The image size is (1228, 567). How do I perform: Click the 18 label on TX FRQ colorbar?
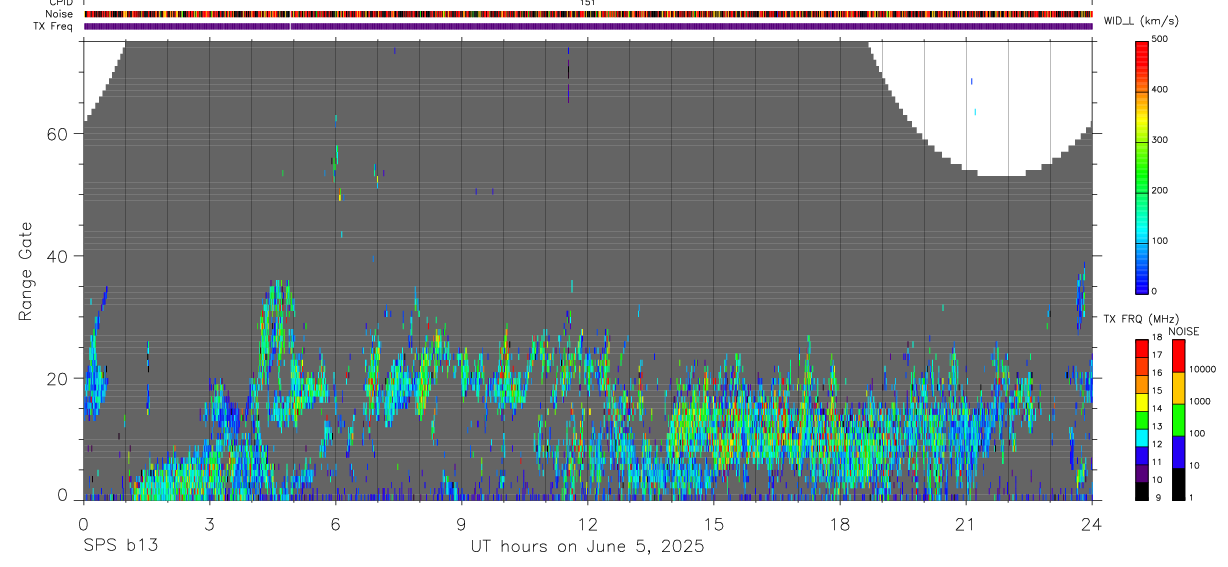coord(1159,339)
